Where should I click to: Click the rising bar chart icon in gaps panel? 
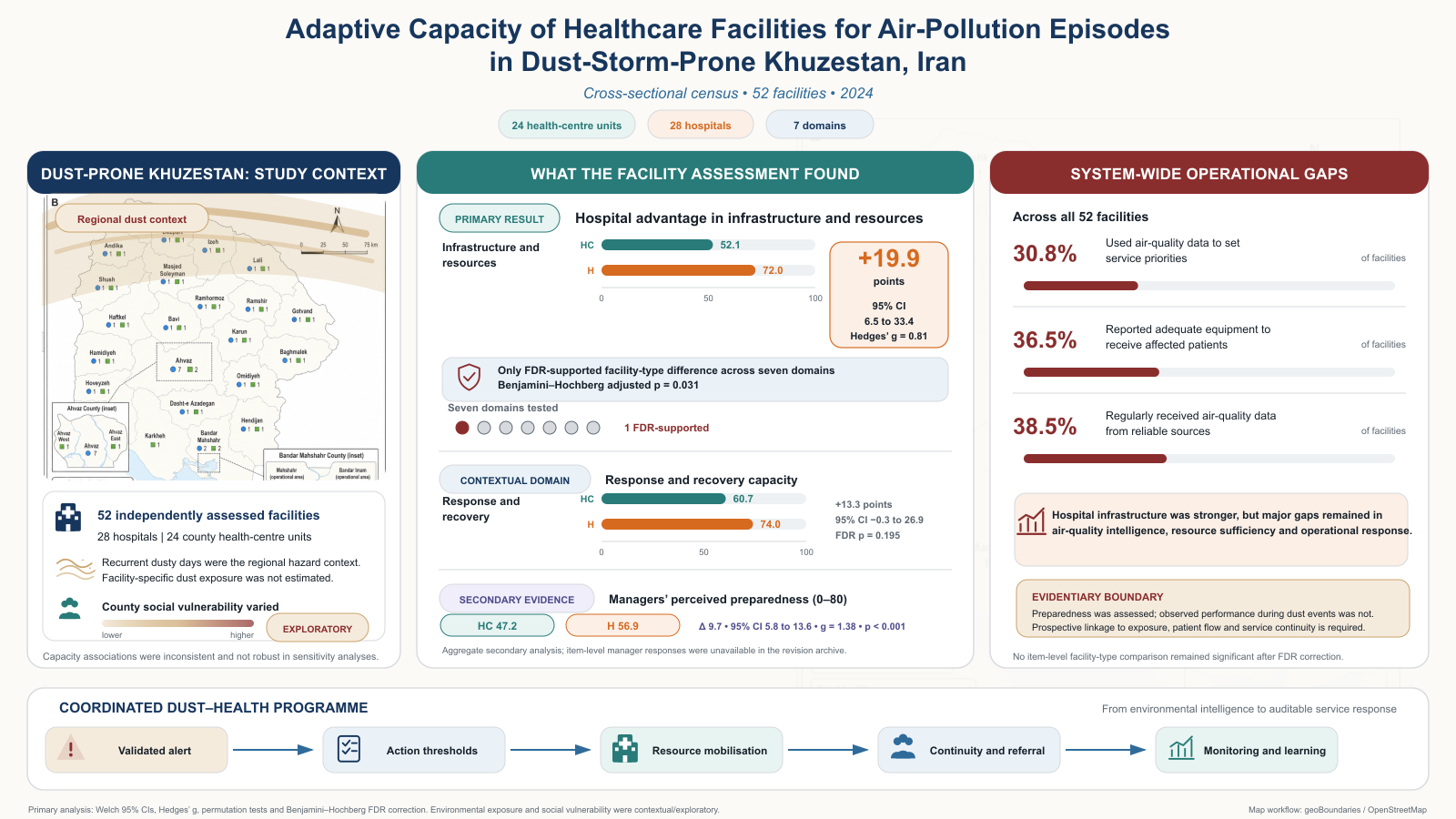click(x=1031, y=521)
